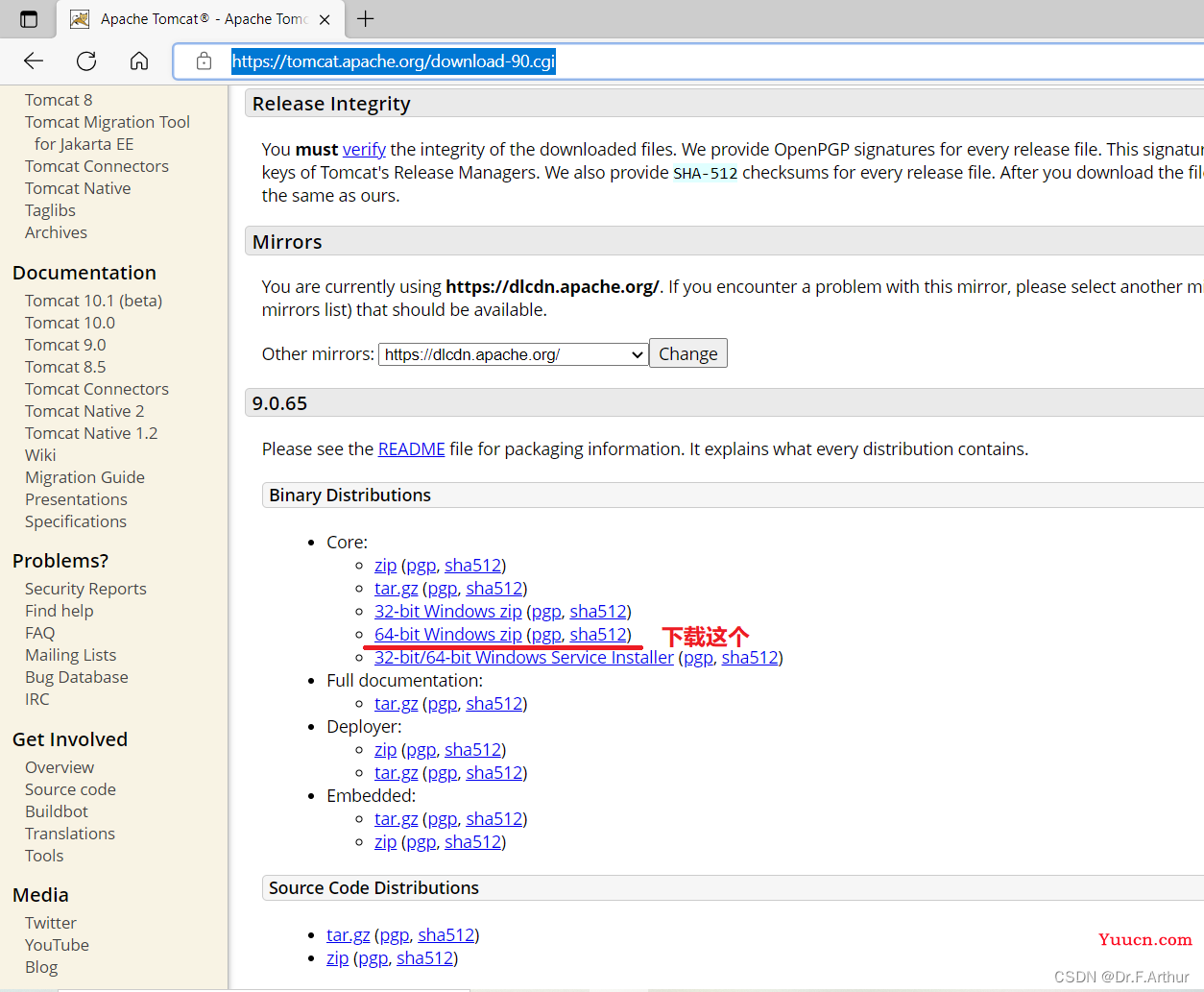This screenshot has height=992, width=1204.
Task: Open the README link
Action: [412, 449]
